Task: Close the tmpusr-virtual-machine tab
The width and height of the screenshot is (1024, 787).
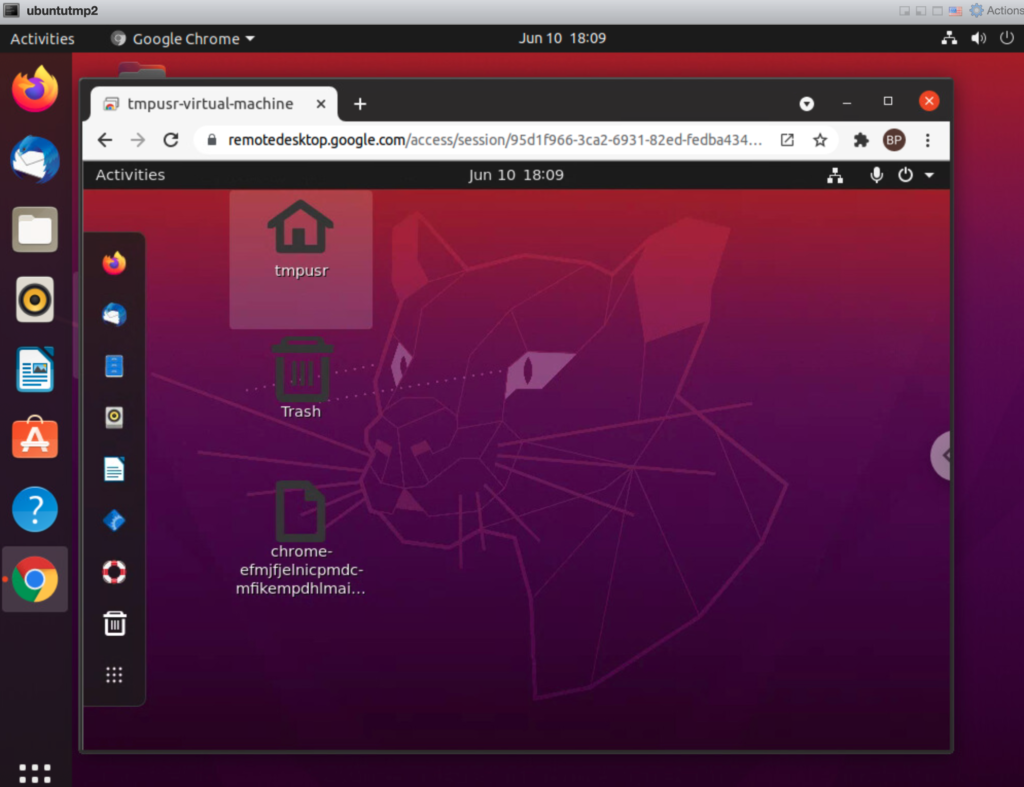Action: (321, 104)
